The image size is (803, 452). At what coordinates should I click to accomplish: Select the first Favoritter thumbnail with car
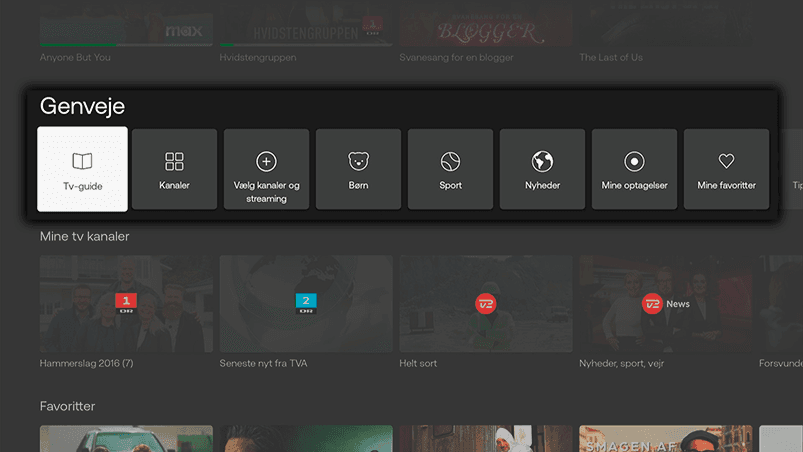tap(126, 438)
